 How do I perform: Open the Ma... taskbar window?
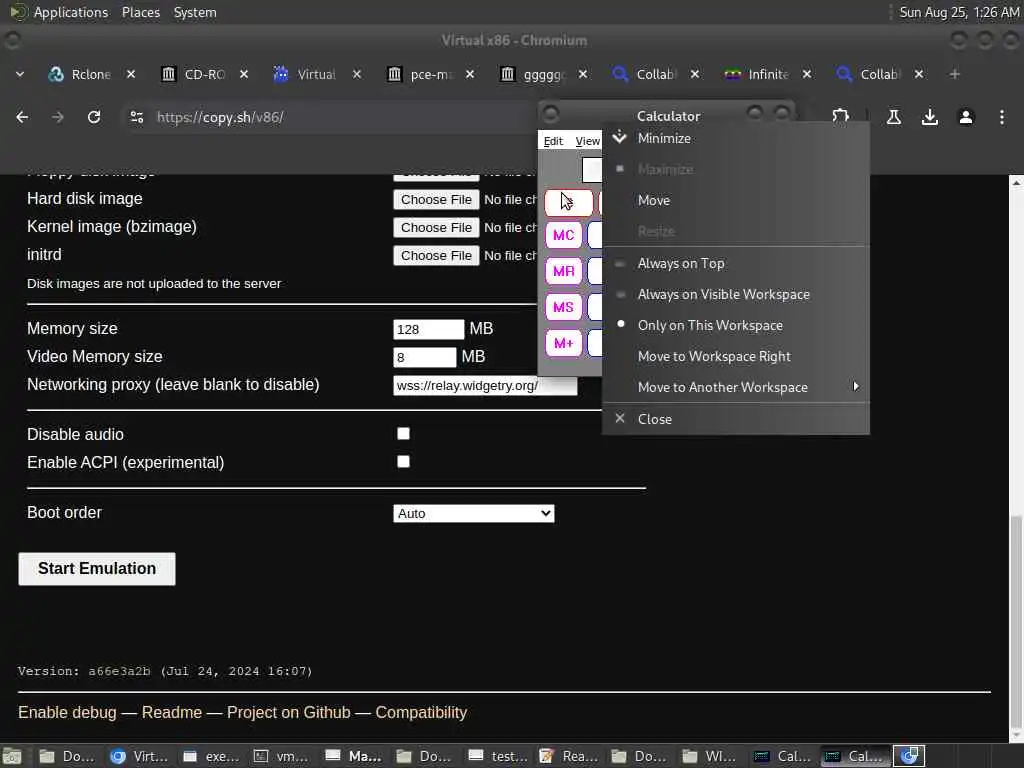pos(353,756)
